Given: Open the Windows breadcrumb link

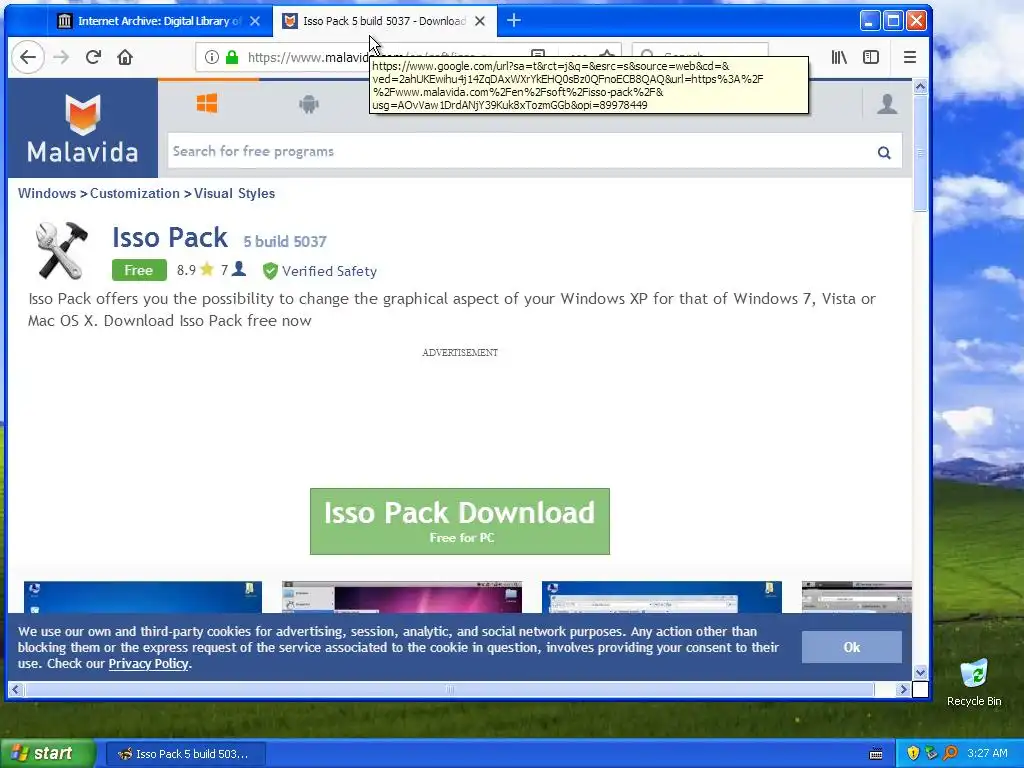Looking at the screenshot, I should pos(47,193).
